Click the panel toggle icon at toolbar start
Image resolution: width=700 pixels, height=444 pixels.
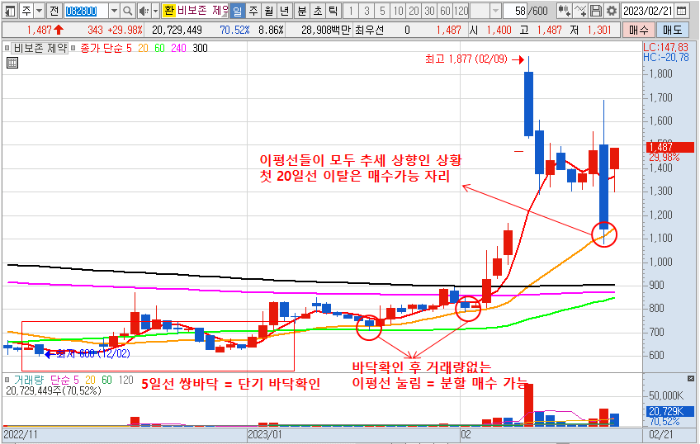click(x=10, y=10)
